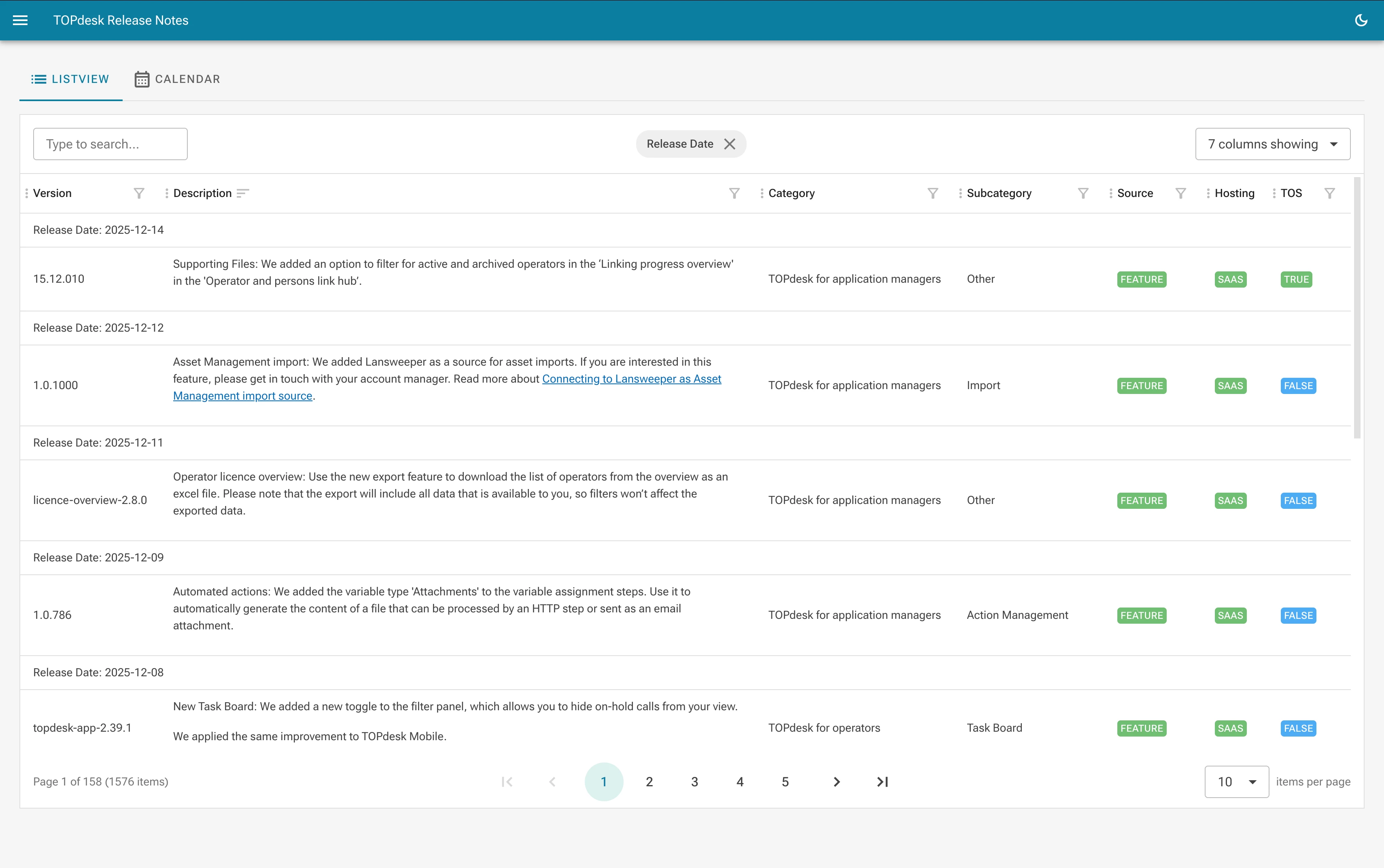The width and height of the screenshot is (1384, 868).
Task: Switch to the Calendar tab
Action: coord(177,79)
